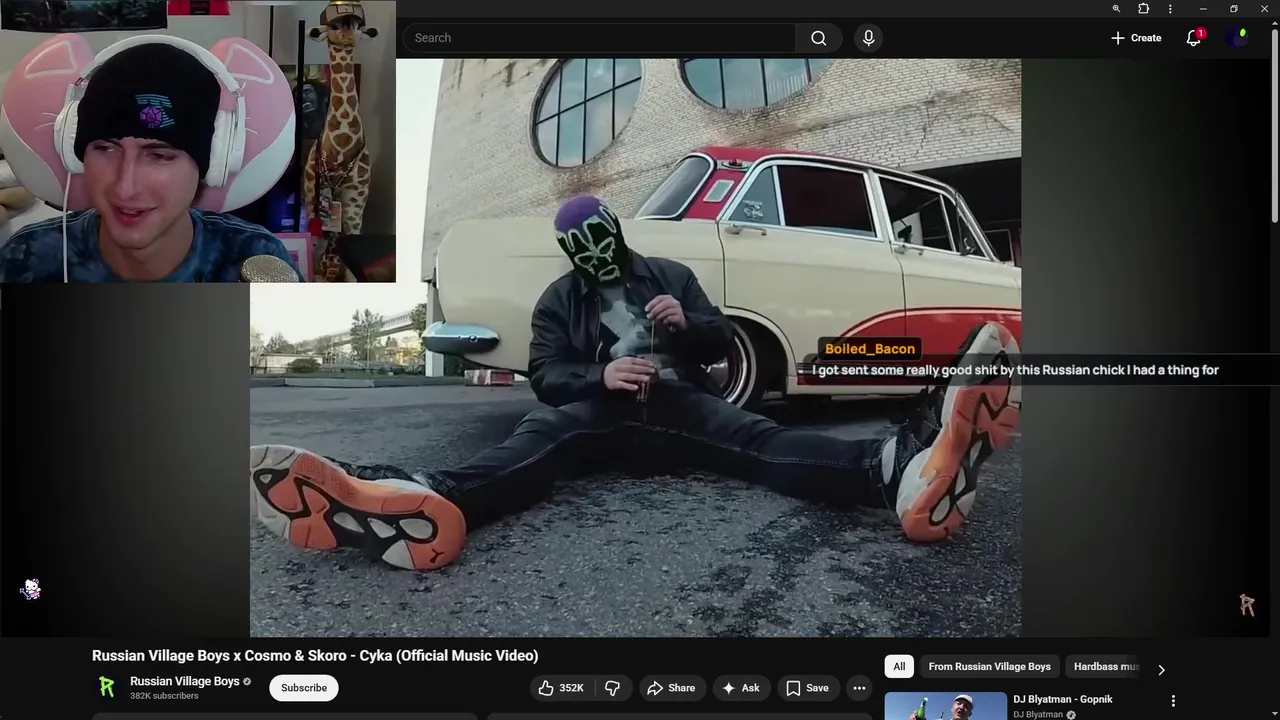Select the All filter chip
Viewport: 1280px width, 720px height.
tap(899, 667)
